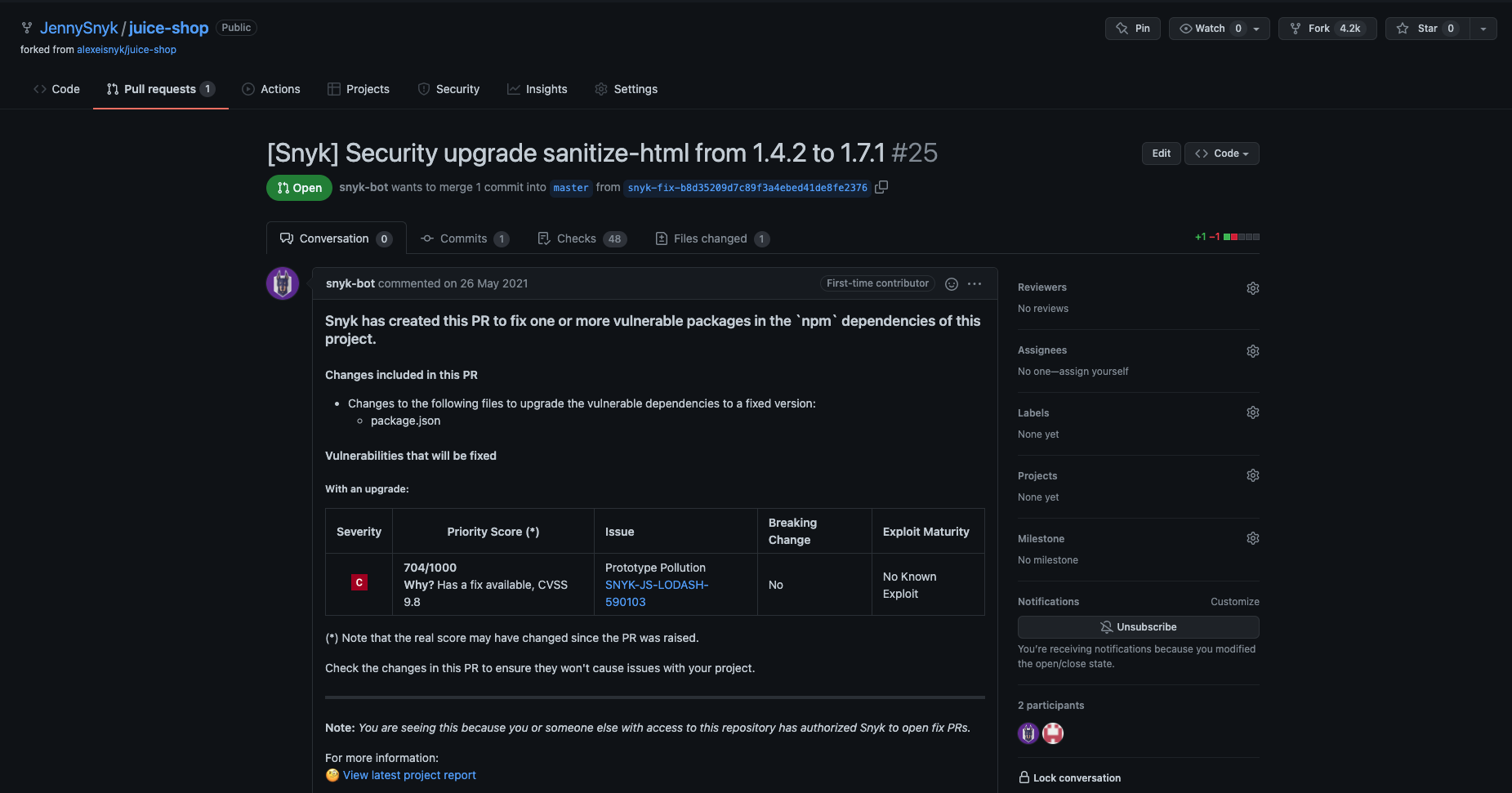Viewport: 1512px width, 793px height.
Task: Open the Reviewers gear settings
Action: pos(1252,288)
